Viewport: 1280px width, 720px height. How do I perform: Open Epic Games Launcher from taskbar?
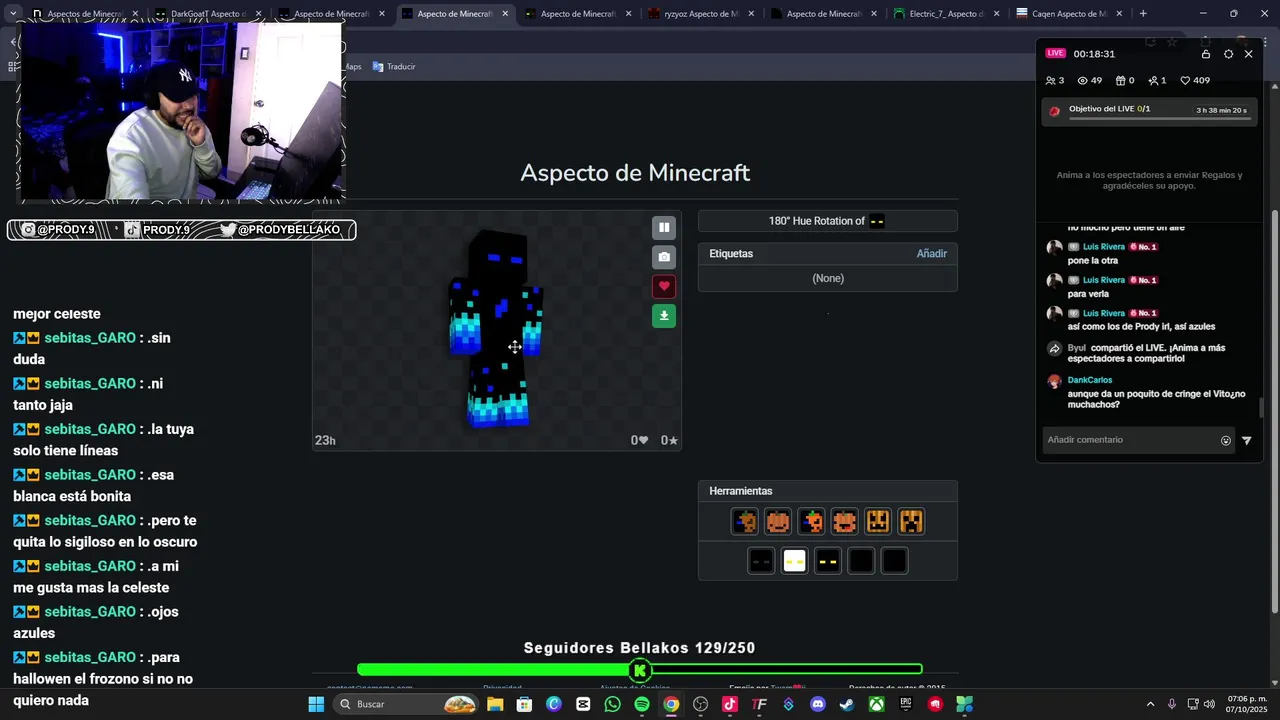pyautogui.click(x=906, y=704)
